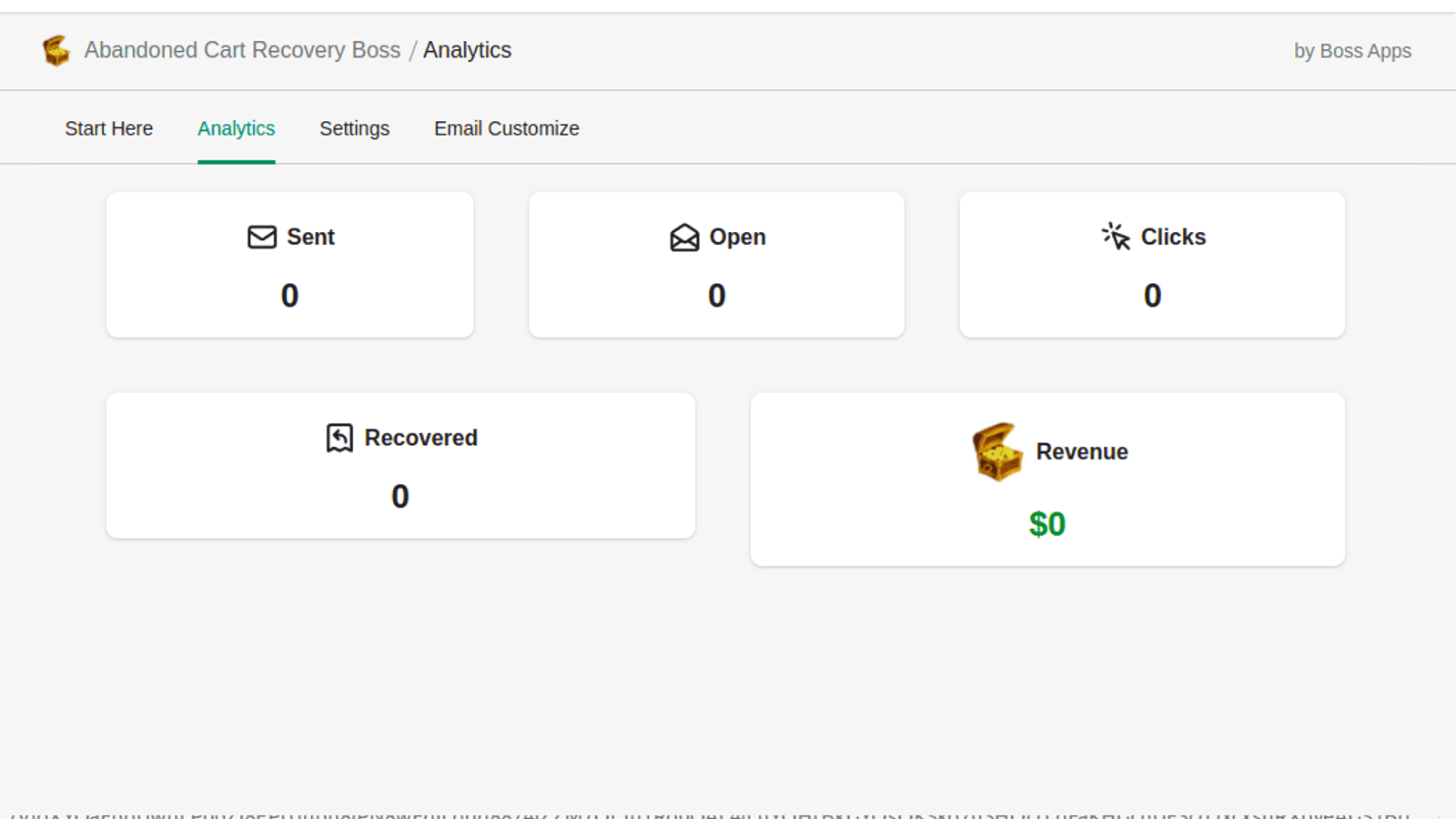Click the by Boss Apps link
The height and width of the screenshot is (819, 1456).
click(1352, 51)
